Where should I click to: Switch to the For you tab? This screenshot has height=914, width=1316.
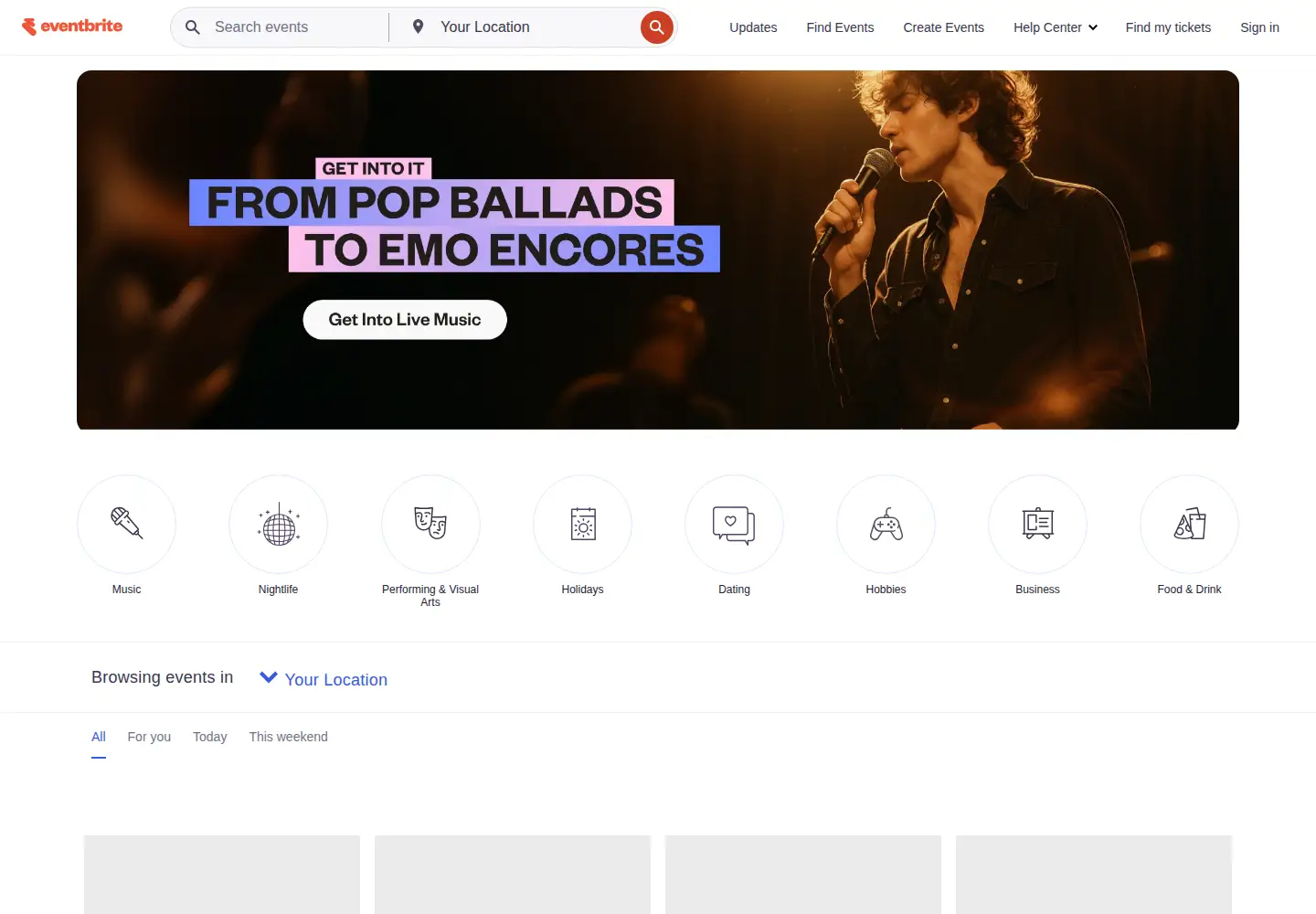point(149,737)
